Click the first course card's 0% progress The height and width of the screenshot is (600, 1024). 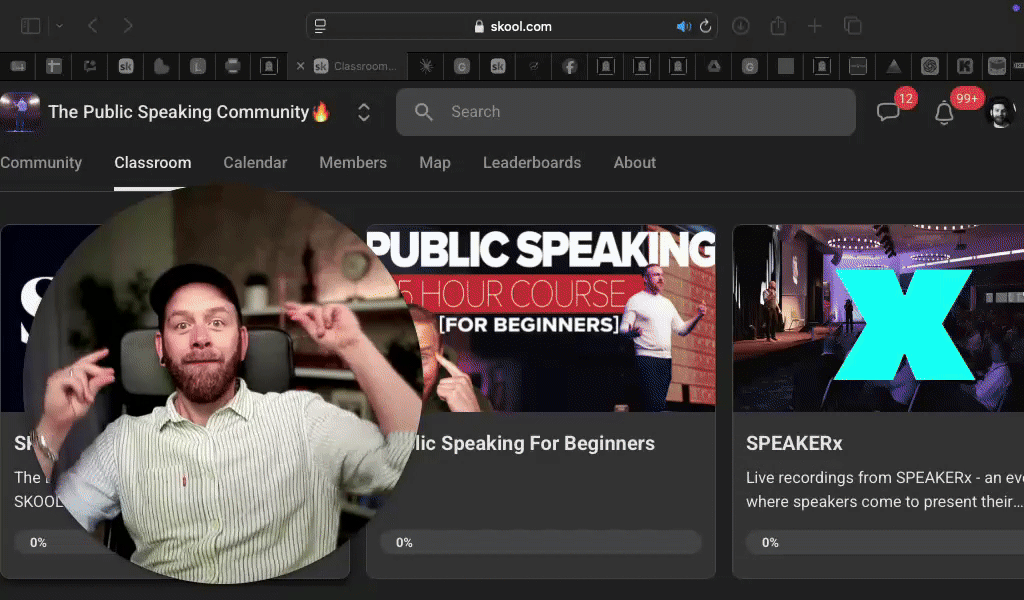[38, 542]
